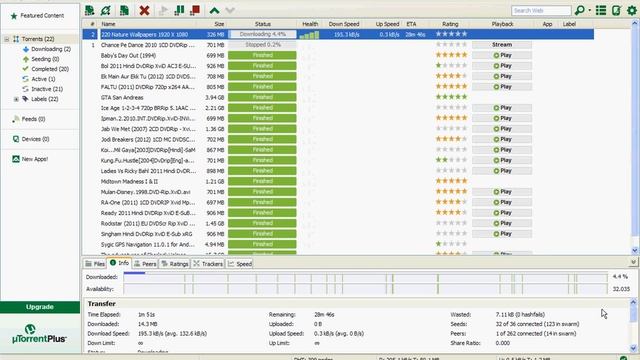Play Mulan-Disney.1998 torrent
This screenshot has height=360, width=640.
[502, 192]
